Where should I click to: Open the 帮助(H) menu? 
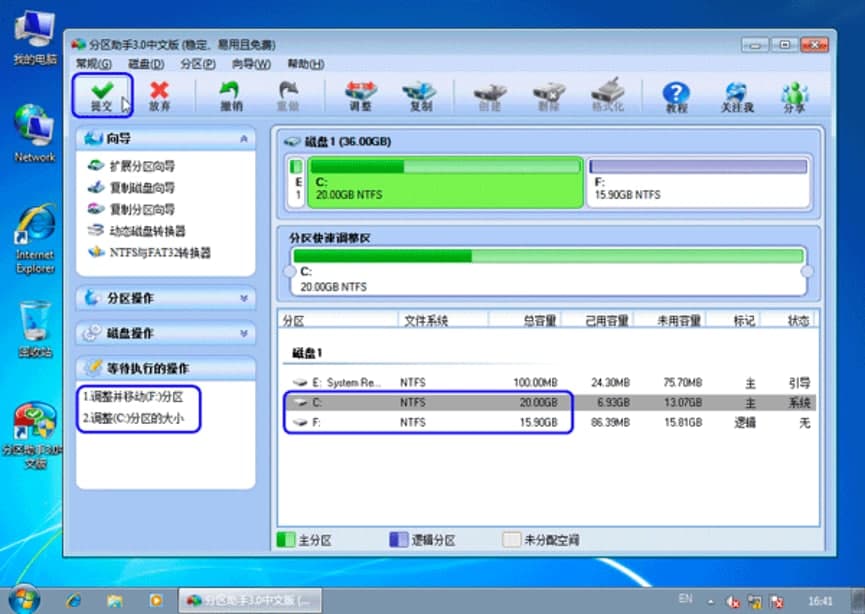point(306,64)
